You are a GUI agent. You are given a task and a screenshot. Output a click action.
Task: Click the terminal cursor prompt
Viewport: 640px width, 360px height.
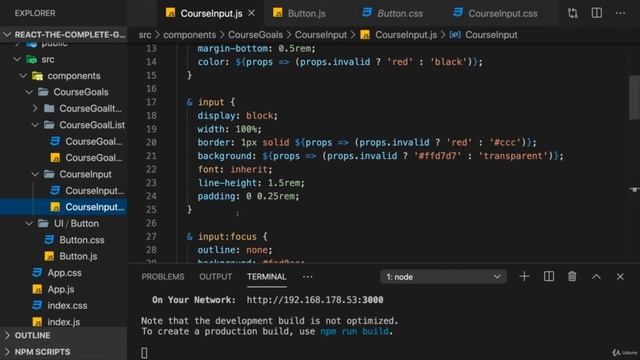coord(144,353)
